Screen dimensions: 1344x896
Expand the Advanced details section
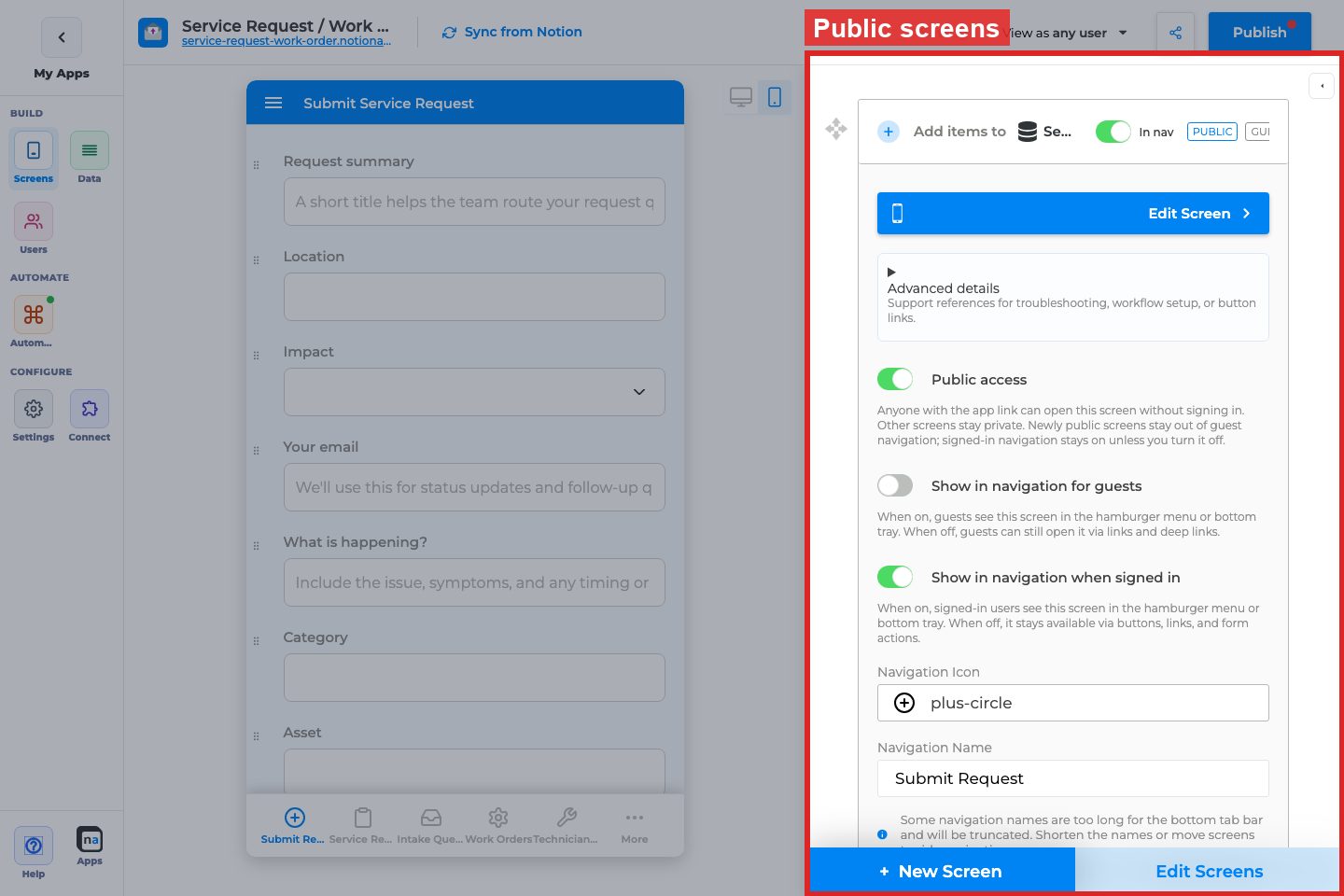1073,297
